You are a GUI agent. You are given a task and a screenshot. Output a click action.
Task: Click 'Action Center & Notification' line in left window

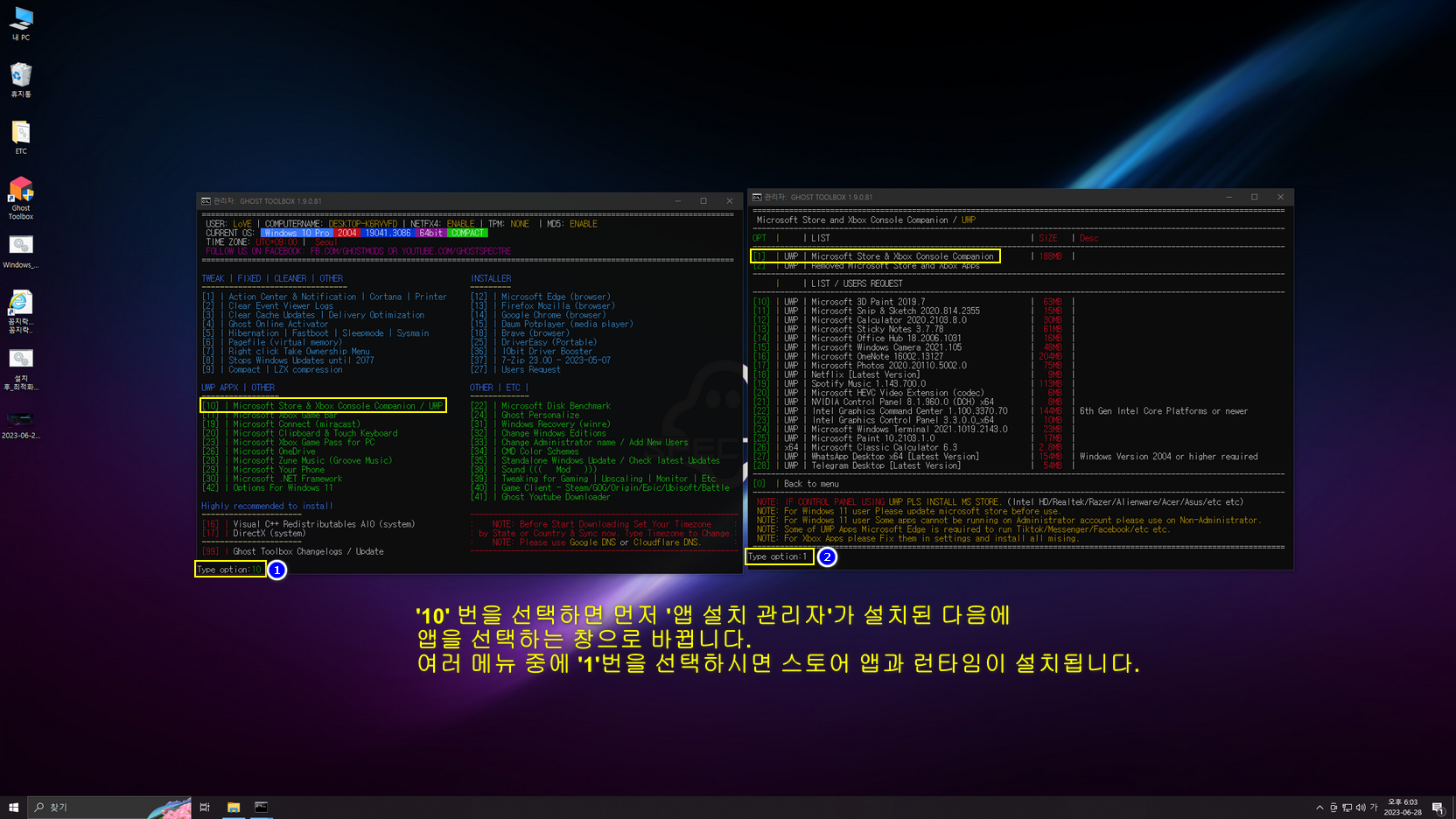324,297
